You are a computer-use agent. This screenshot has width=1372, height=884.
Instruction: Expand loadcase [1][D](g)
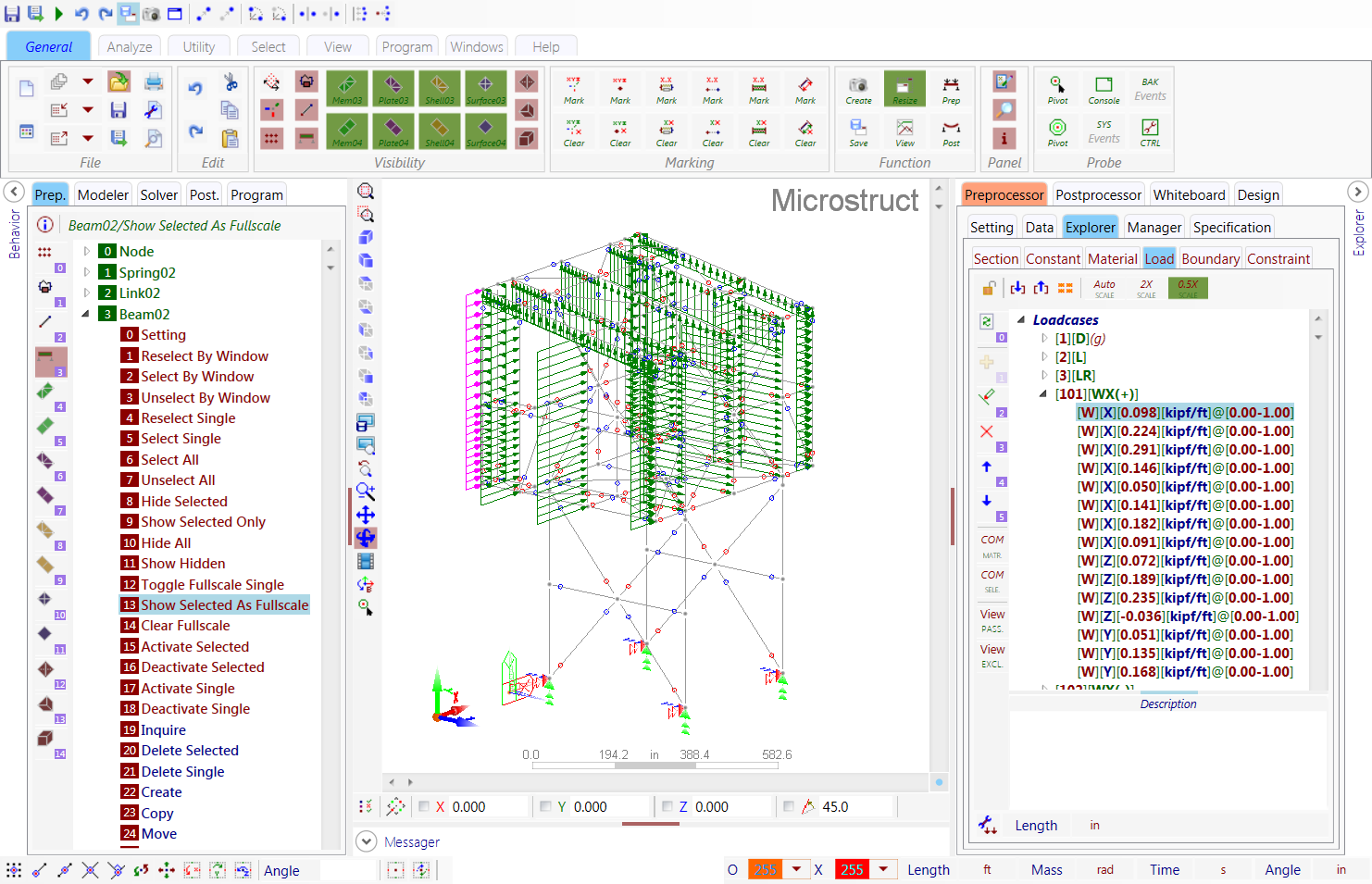pos(1044,339)
